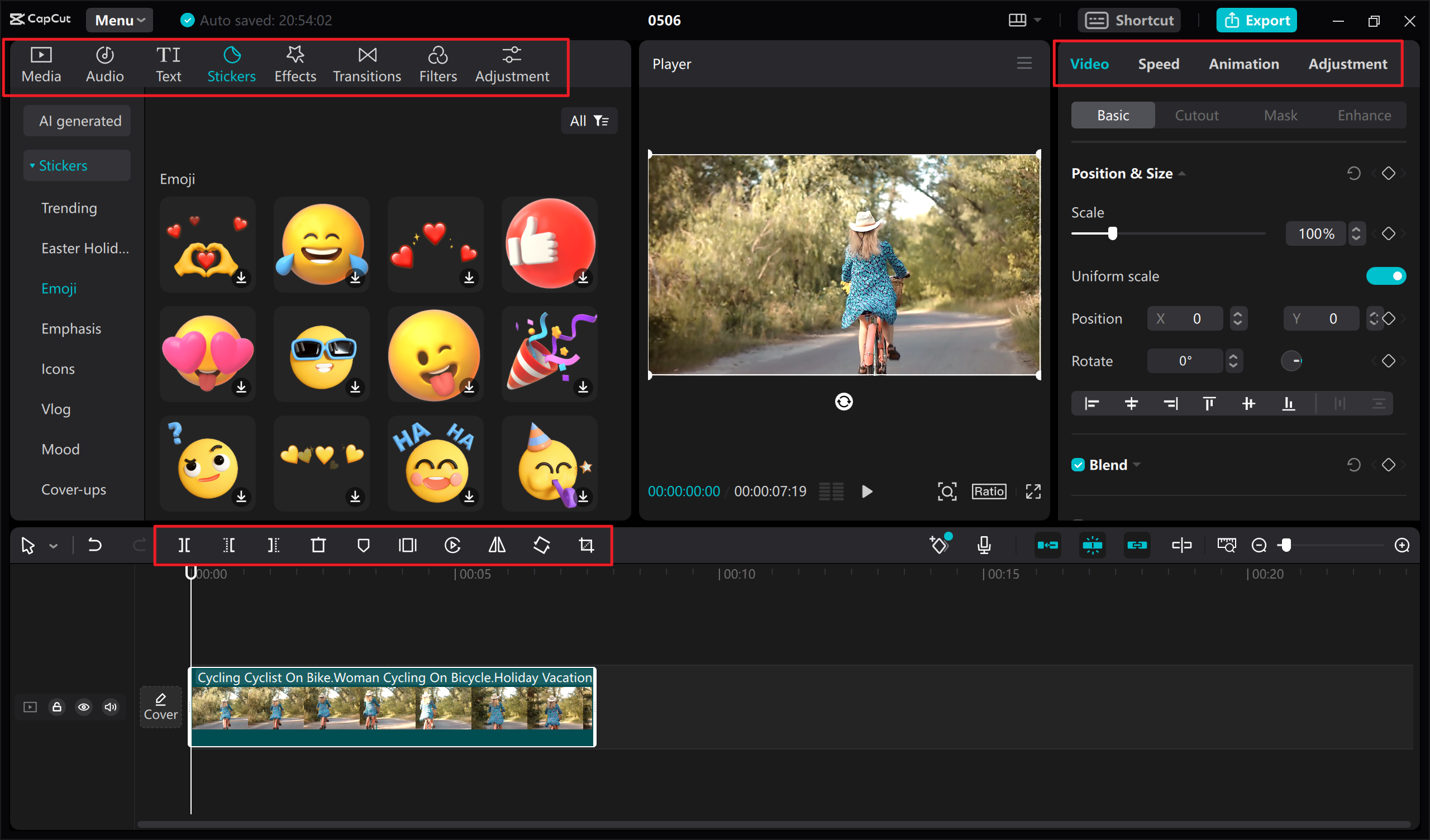Switch to the Animation tab
This screenshot has height=840, width=1430.
point(1243,64)
